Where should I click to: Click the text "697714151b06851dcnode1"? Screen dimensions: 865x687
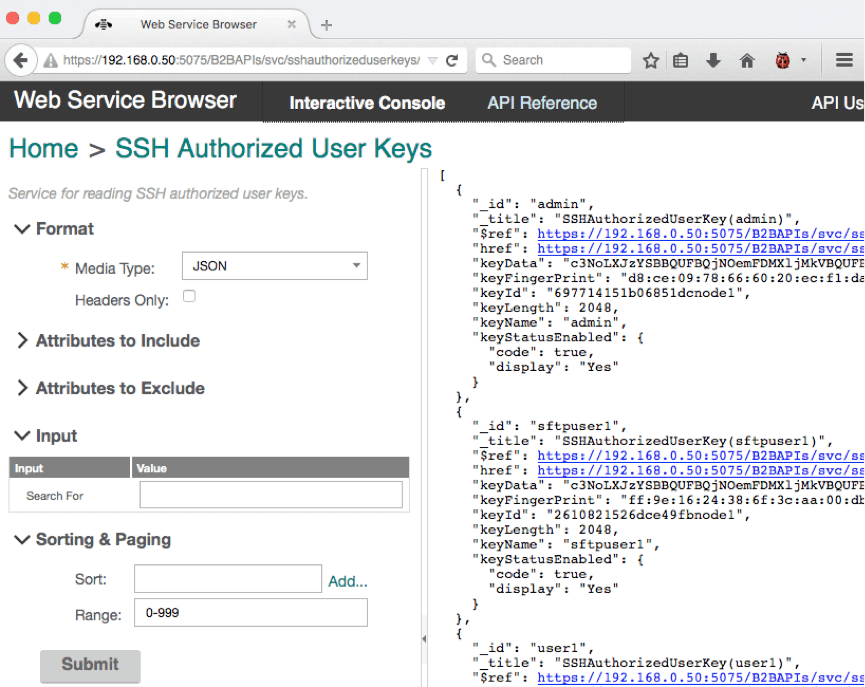(644, 293)
